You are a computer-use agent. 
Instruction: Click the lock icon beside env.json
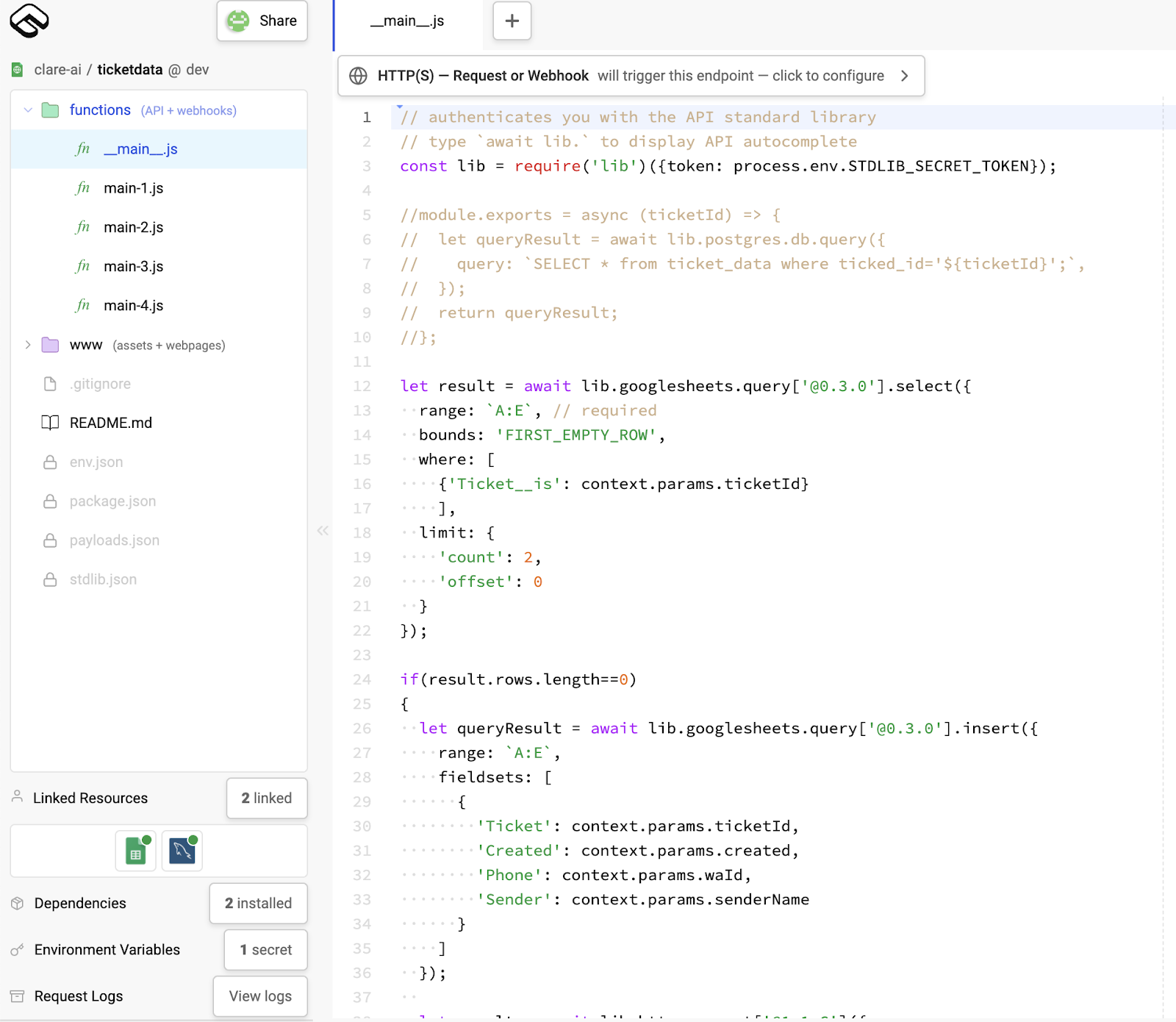[50, 462]
